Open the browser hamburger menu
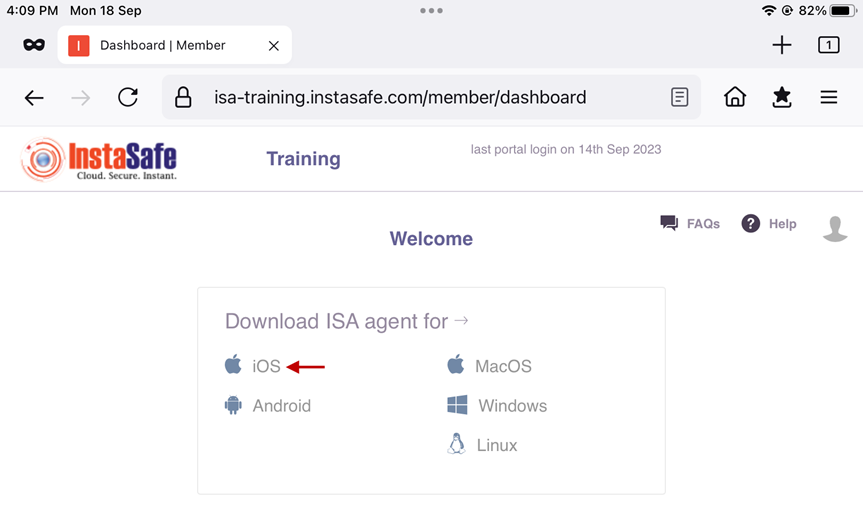The image size is (863, 523). click(828, 97)
